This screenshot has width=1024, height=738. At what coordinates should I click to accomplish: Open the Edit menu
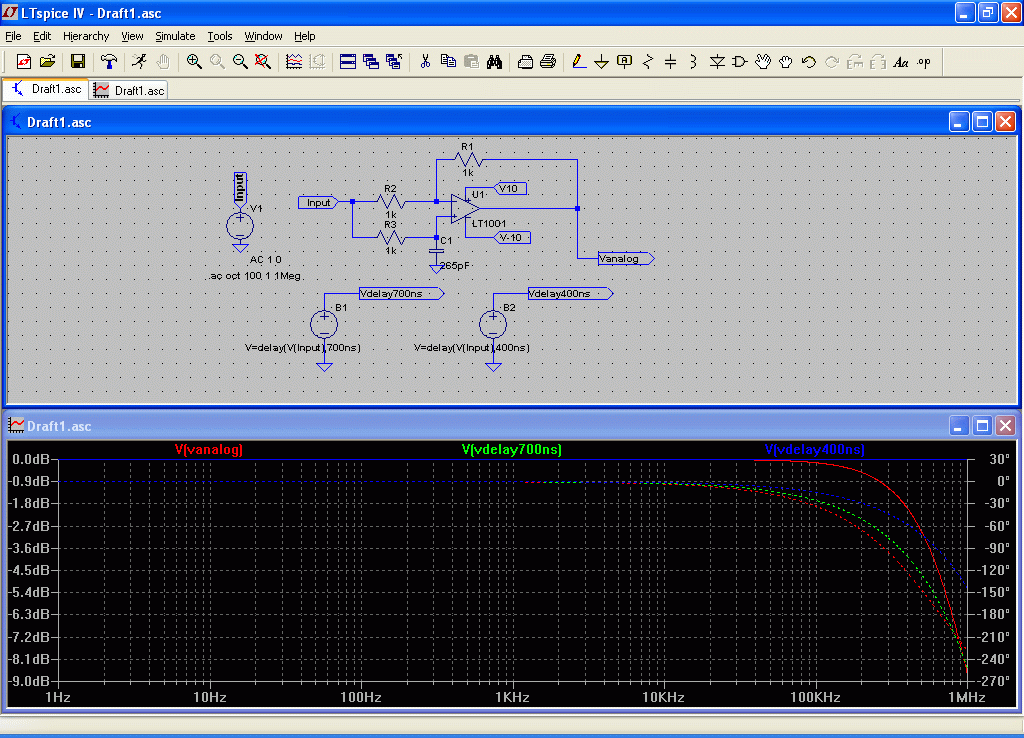click(42, 36)
